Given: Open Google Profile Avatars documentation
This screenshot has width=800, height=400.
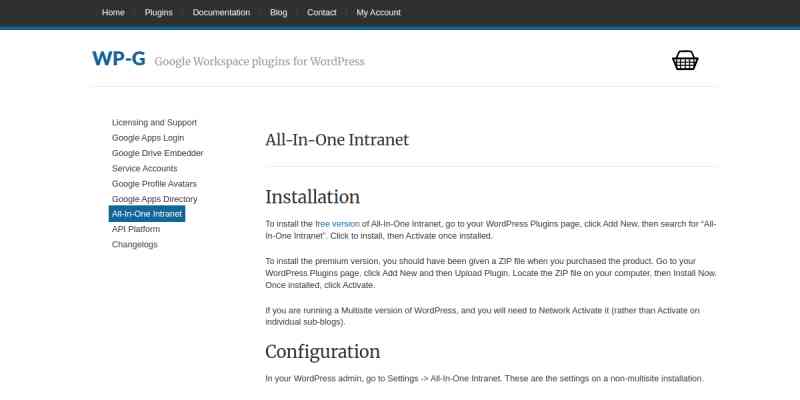Looking at the screenshot, I should pyautogui.click(x=154, y=184).
